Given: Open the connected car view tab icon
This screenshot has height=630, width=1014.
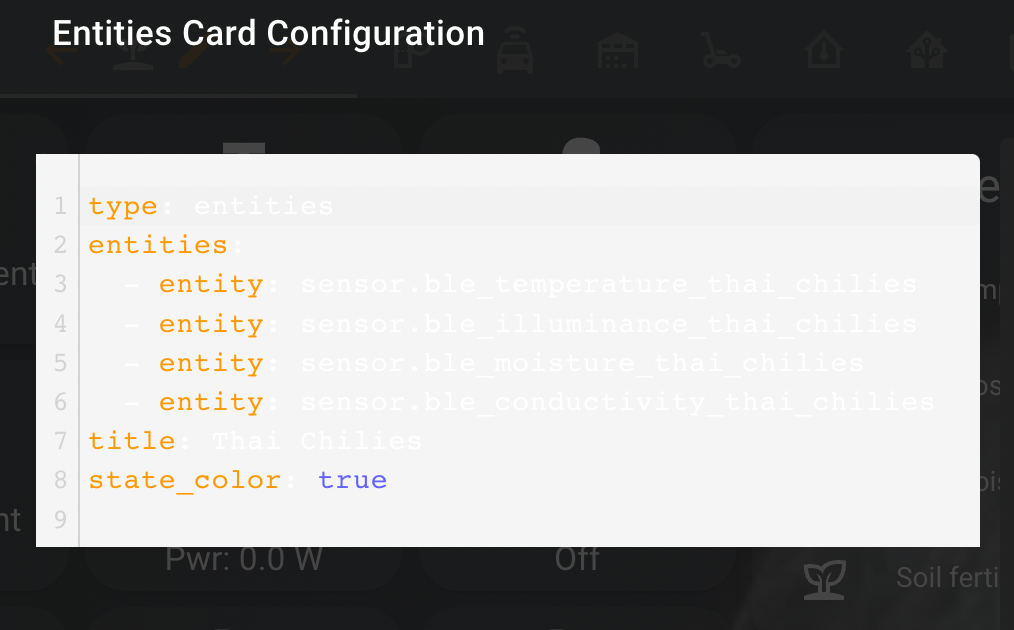Looking at the screenshot, I should tap(515, 50).
